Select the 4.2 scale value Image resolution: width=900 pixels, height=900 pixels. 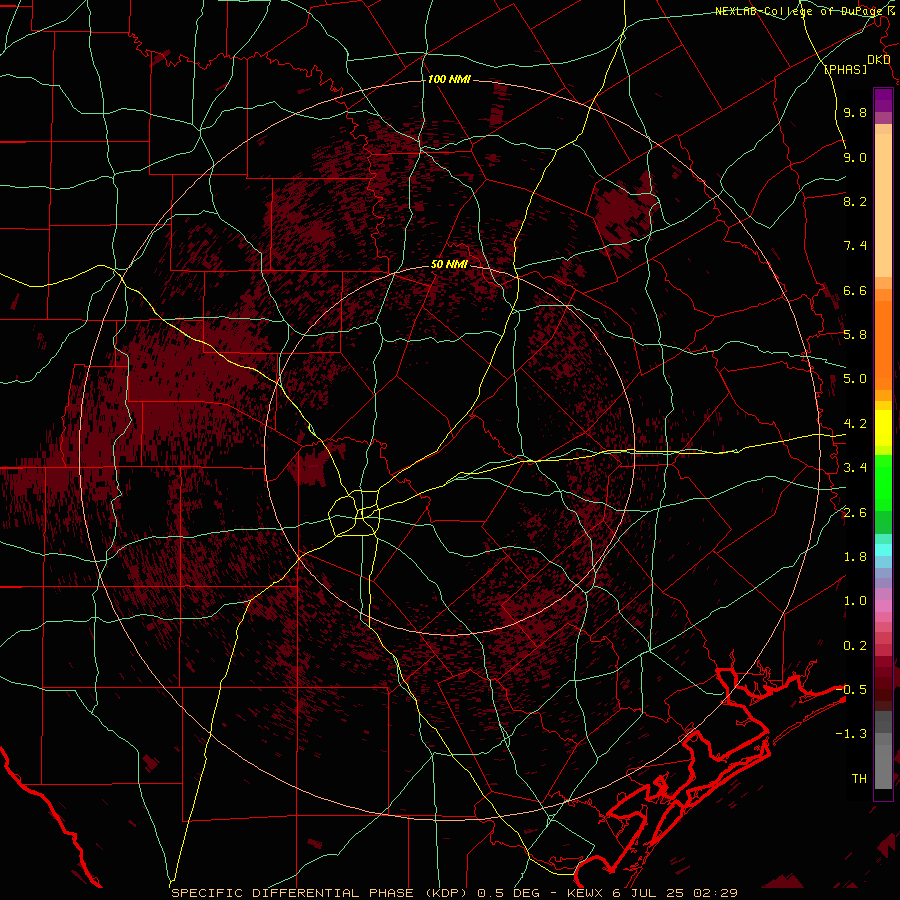pyautogui.click(x=855, y=424)
